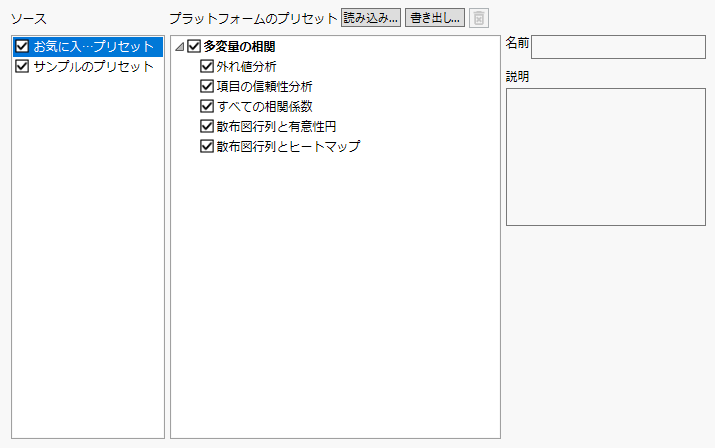
Task: Select the サンプルのプリセット source row
Action: pos(88,67)
